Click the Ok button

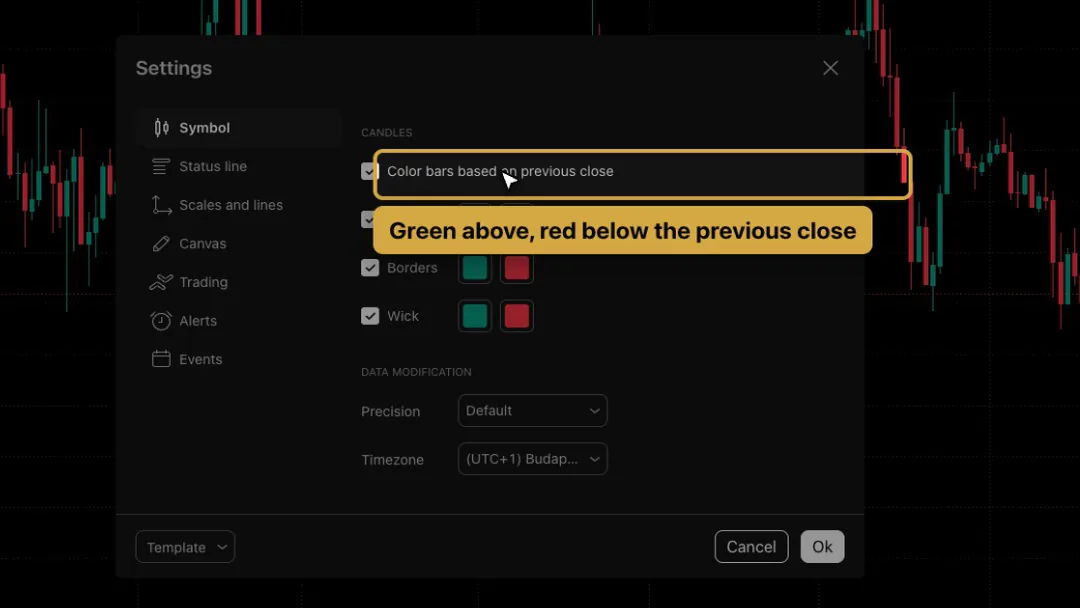point(822,547)
